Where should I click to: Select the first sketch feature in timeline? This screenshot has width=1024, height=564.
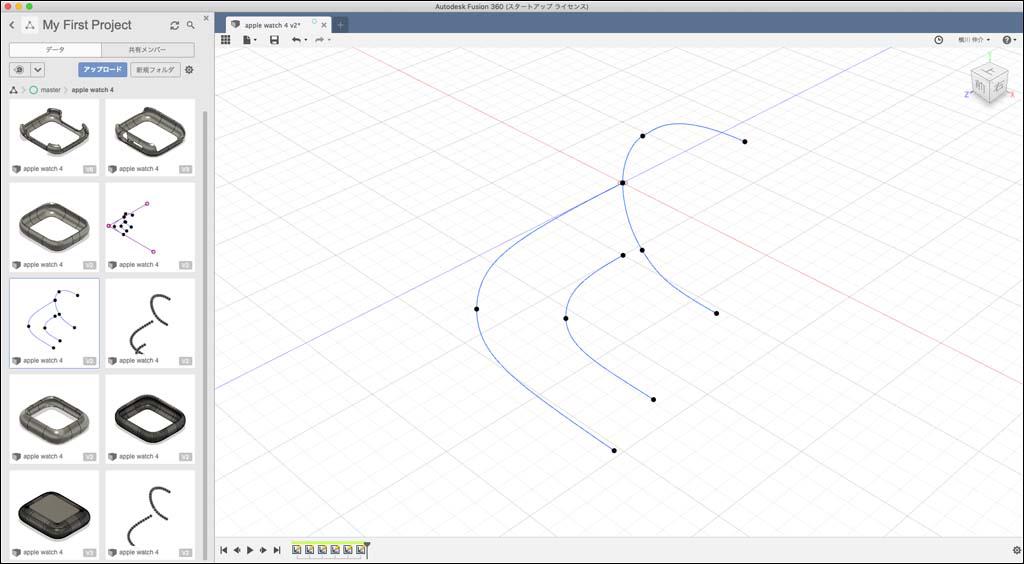297,550
